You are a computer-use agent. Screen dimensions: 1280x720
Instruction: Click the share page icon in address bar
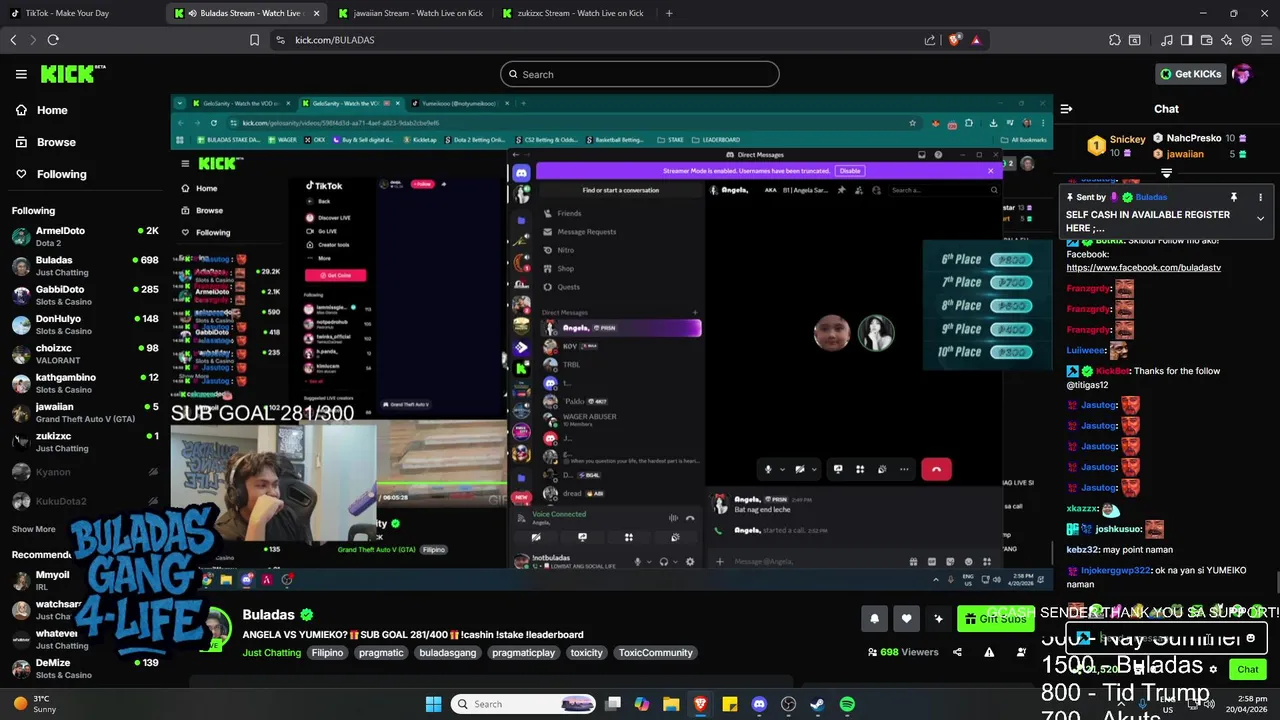(930, 40)
